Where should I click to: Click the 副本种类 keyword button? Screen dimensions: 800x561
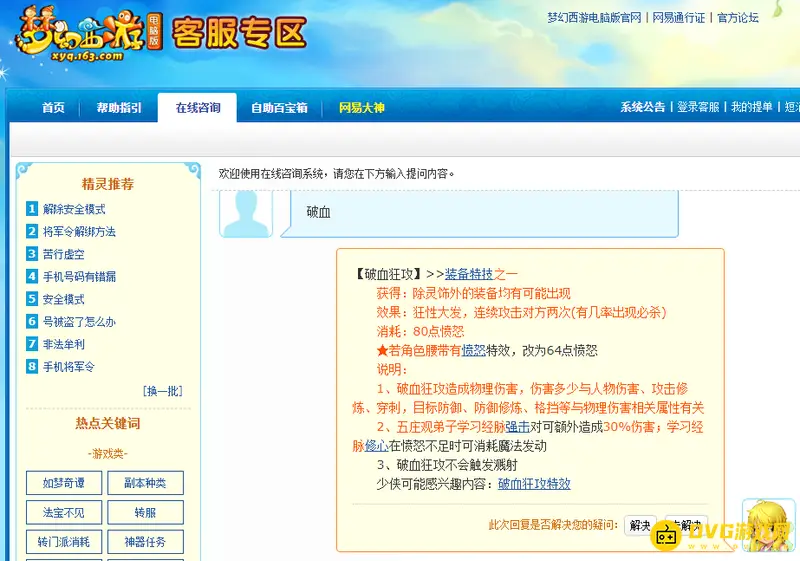coord(145,483)
